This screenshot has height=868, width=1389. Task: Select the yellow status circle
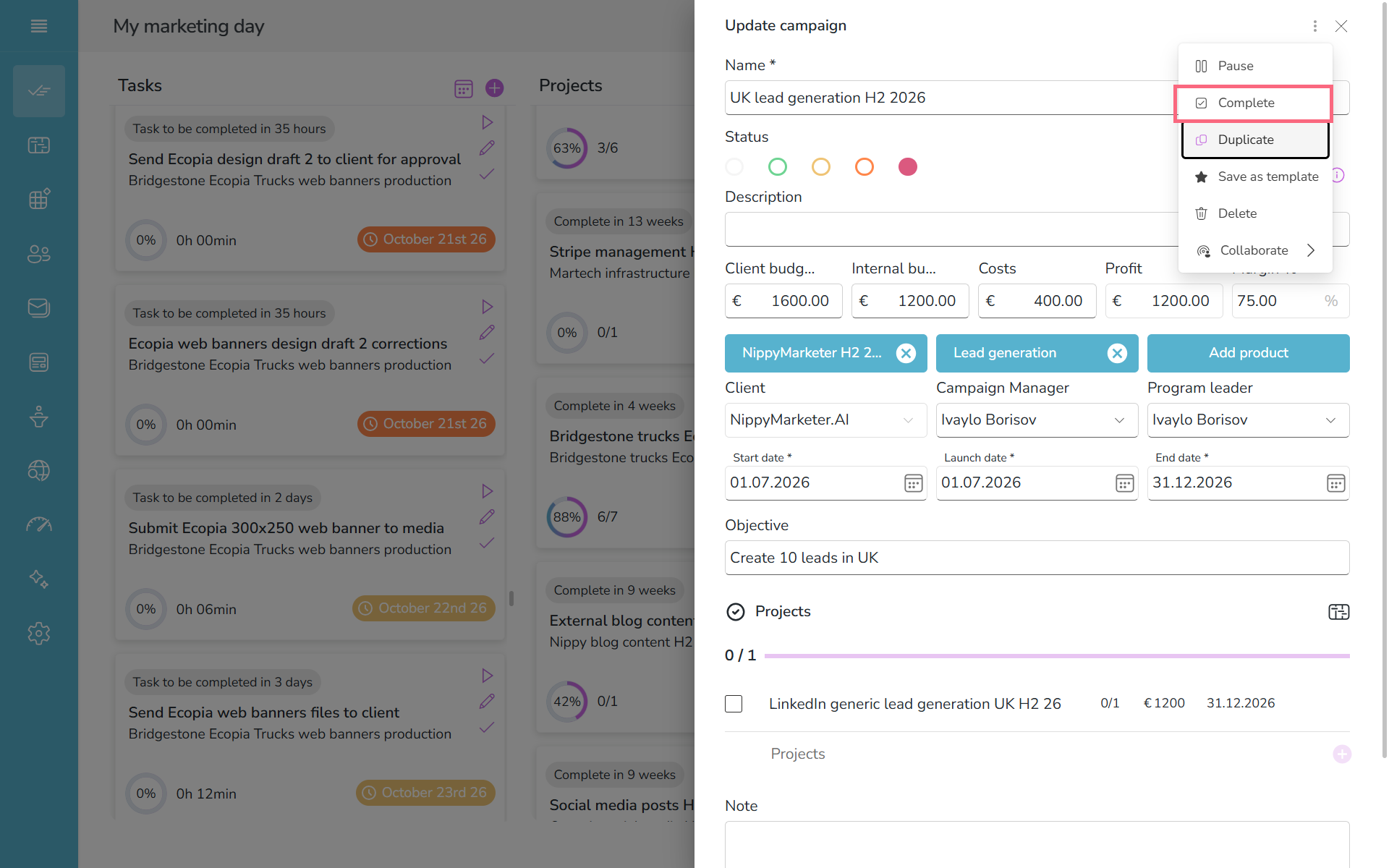point(821,167)
